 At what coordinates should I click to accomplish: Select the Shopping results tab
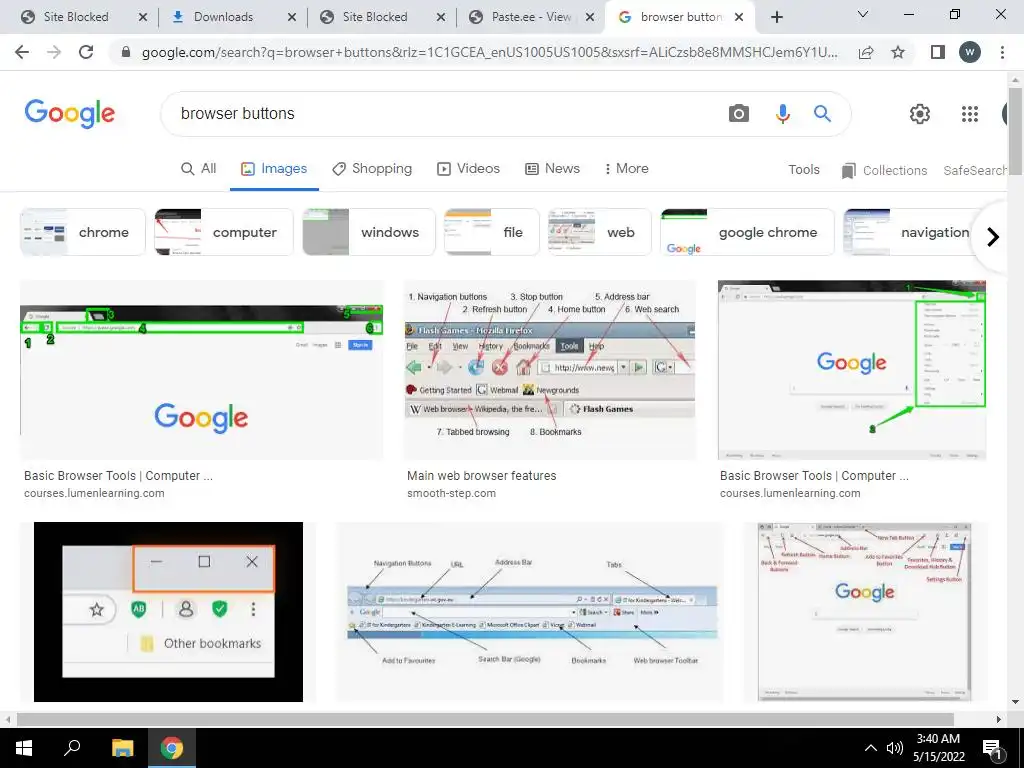click(x=372, y=168)
